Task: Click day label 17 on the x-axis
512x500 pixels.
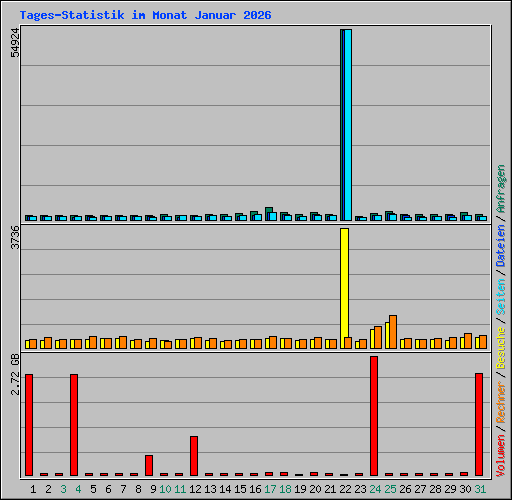Action: pyautogui.click(x=270, y=489)
